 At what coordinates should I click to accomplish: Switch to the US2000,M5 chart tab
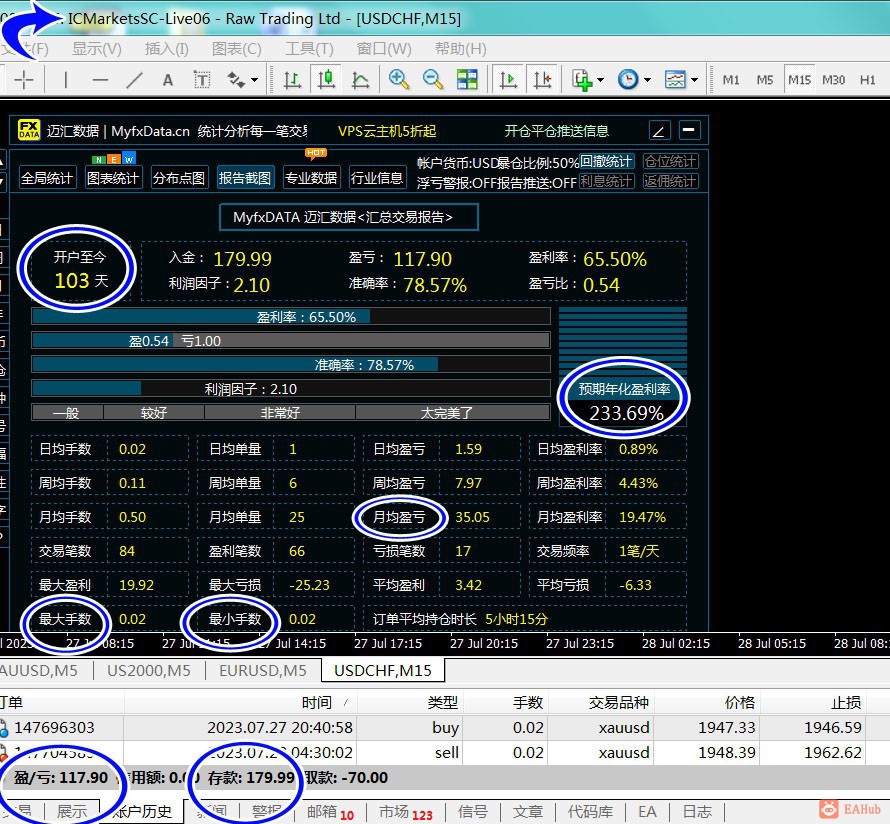[x=149, y=670]
